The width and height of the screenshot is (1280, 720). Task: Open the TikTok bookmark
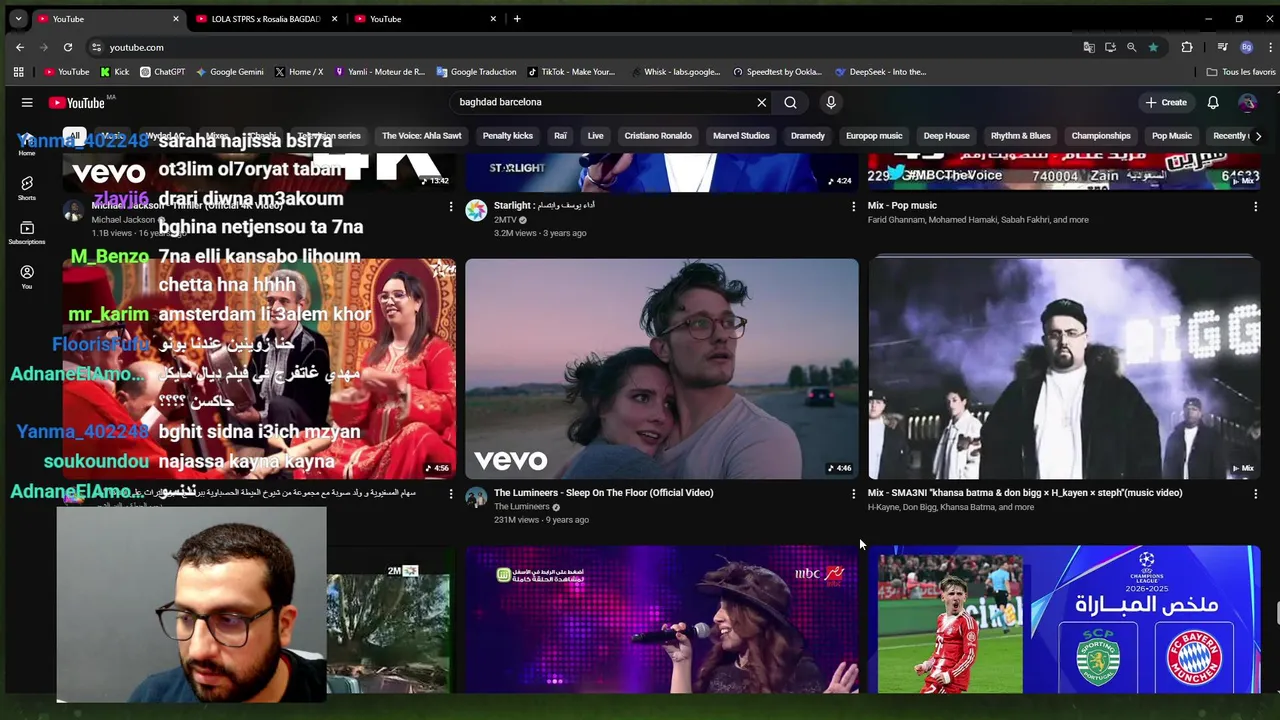click(571, 72)
